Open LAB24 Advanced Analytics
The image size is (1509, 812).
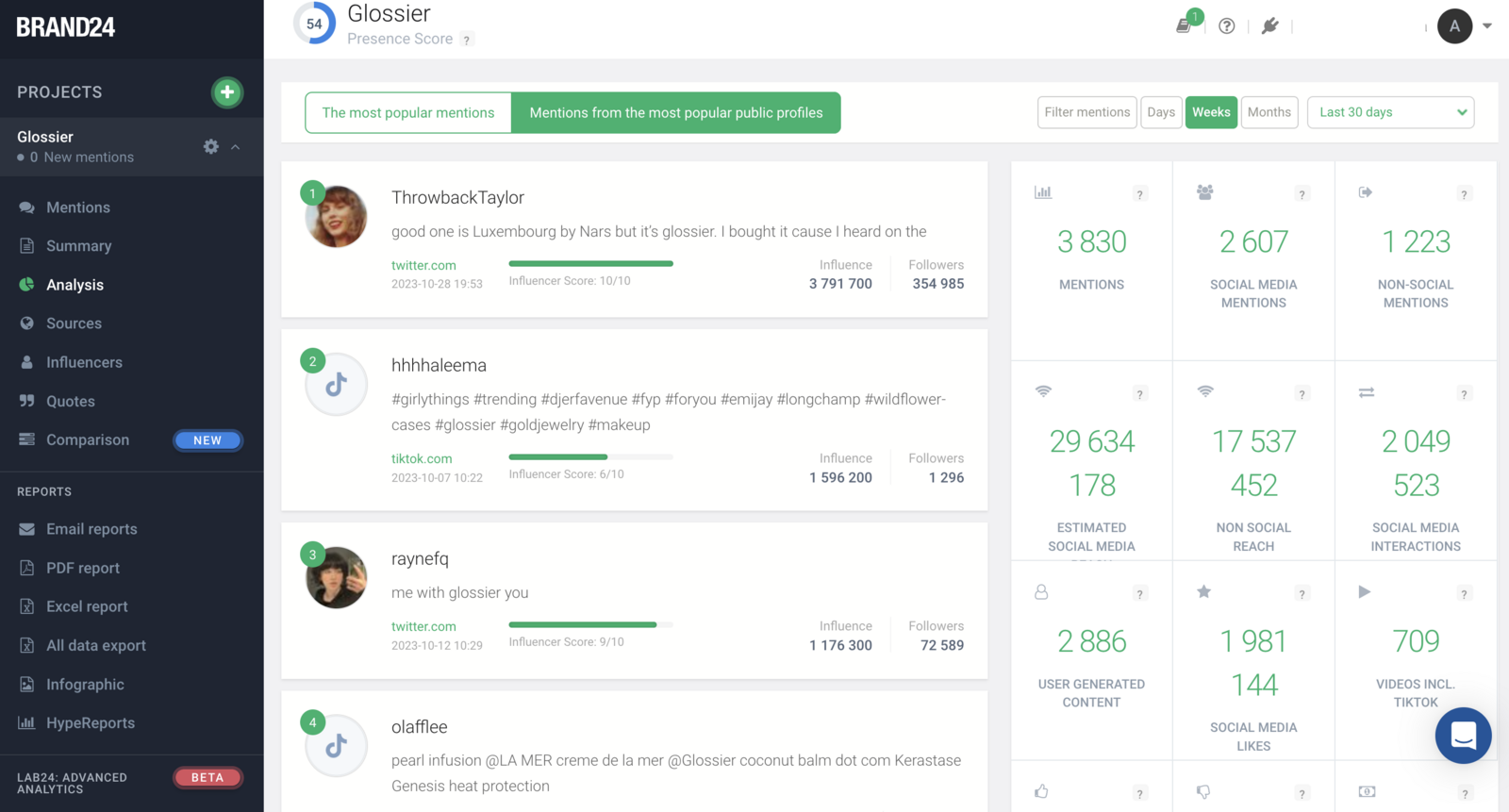click(72, 783)
